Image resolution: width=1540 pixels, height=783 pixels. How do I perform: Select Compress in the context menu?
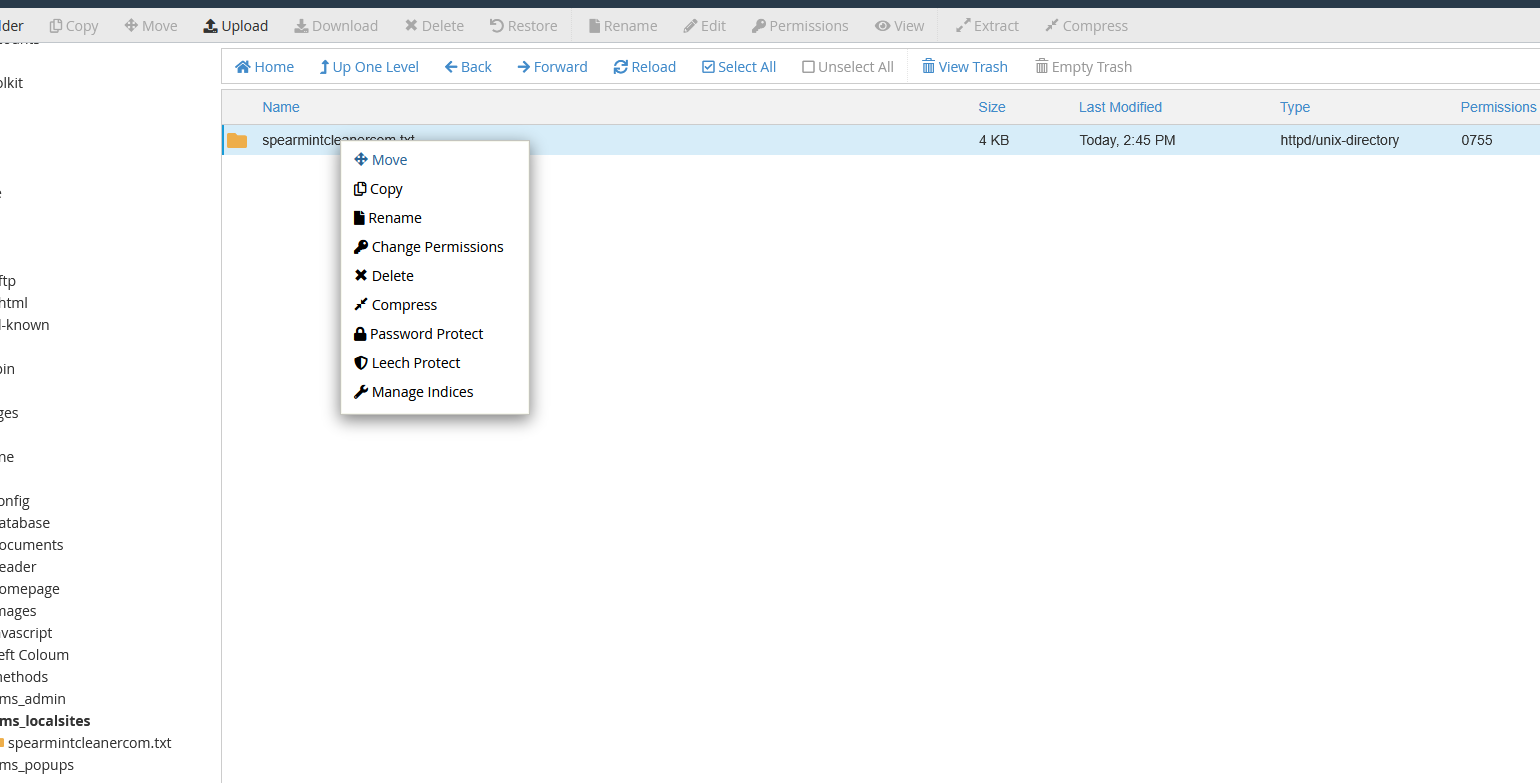404,305
